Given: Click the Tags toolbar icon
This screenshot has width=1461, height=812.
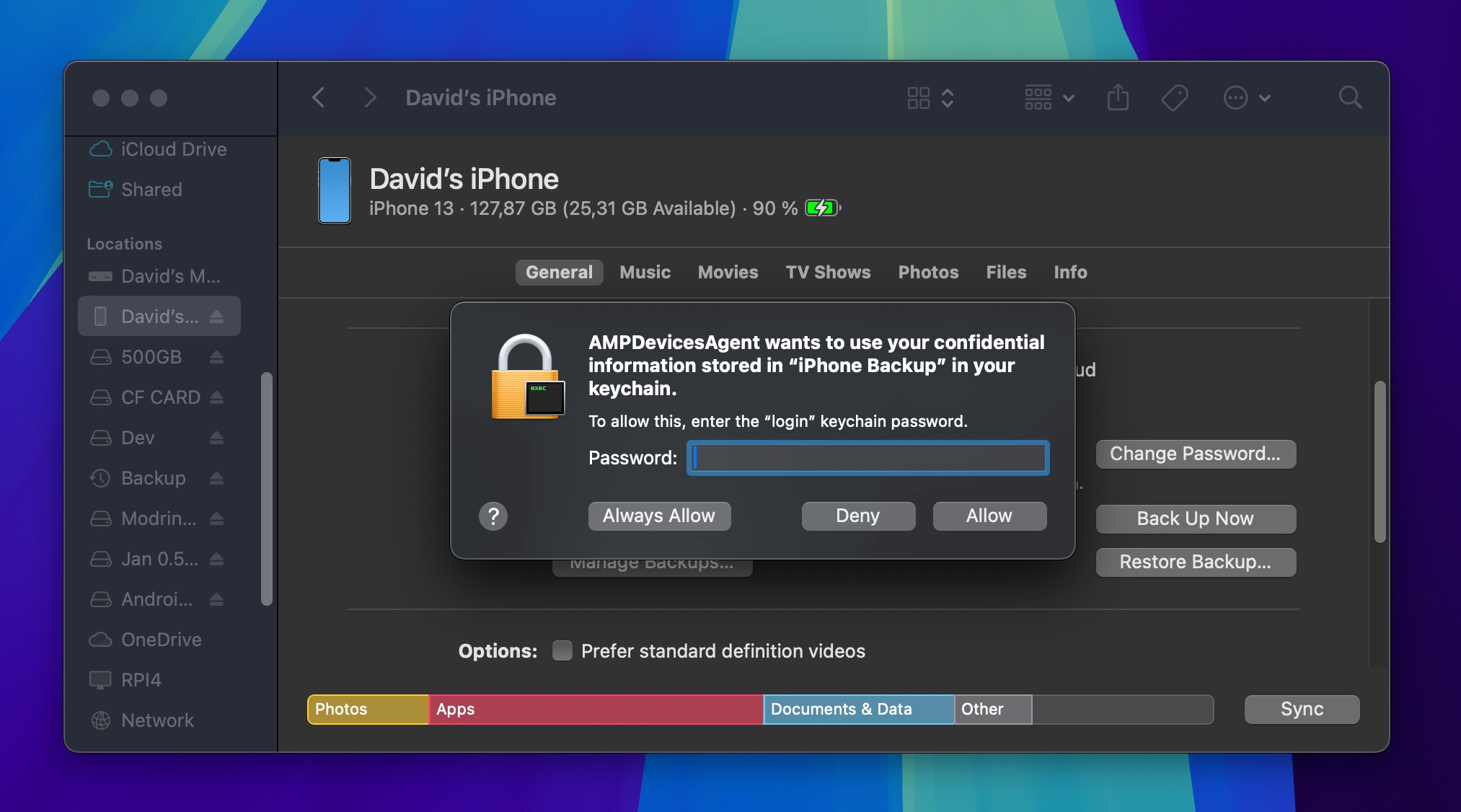Looking at the screenshot, I should coord(1175,97).
